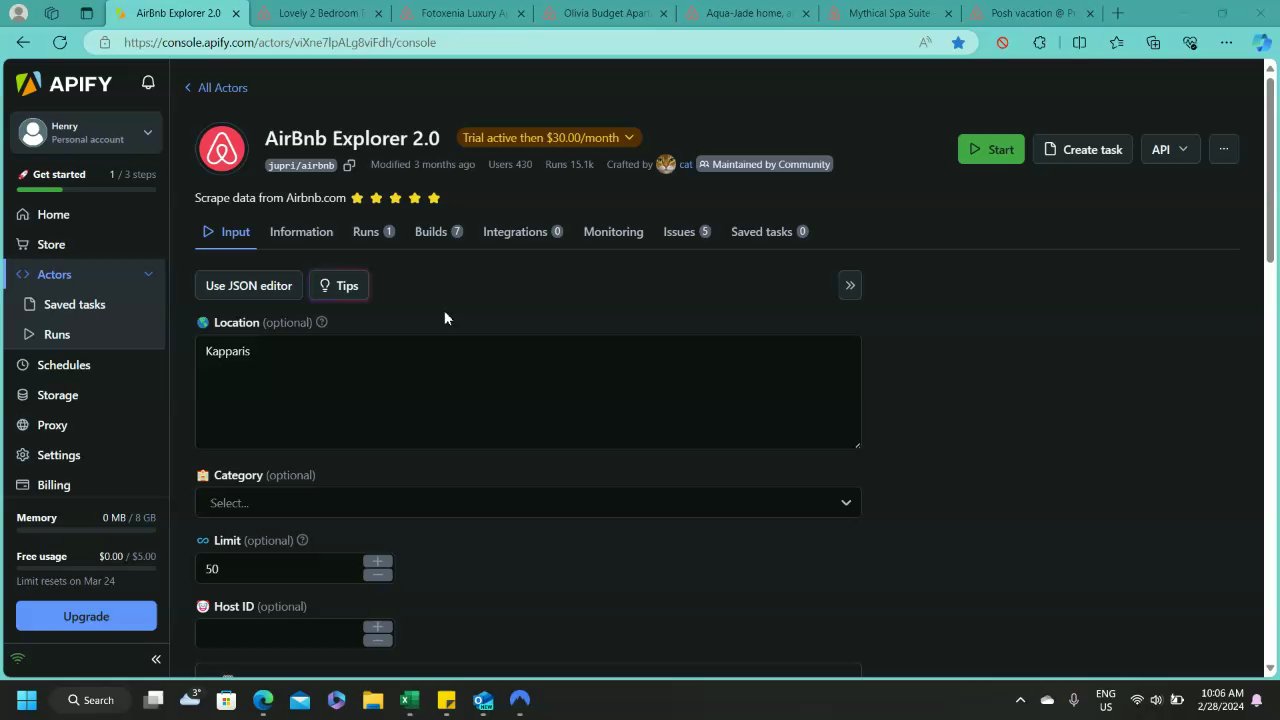Open browser extensions puzzle icon
This screenshot has width=1280, height=720.
click(x=1040, y=42)
